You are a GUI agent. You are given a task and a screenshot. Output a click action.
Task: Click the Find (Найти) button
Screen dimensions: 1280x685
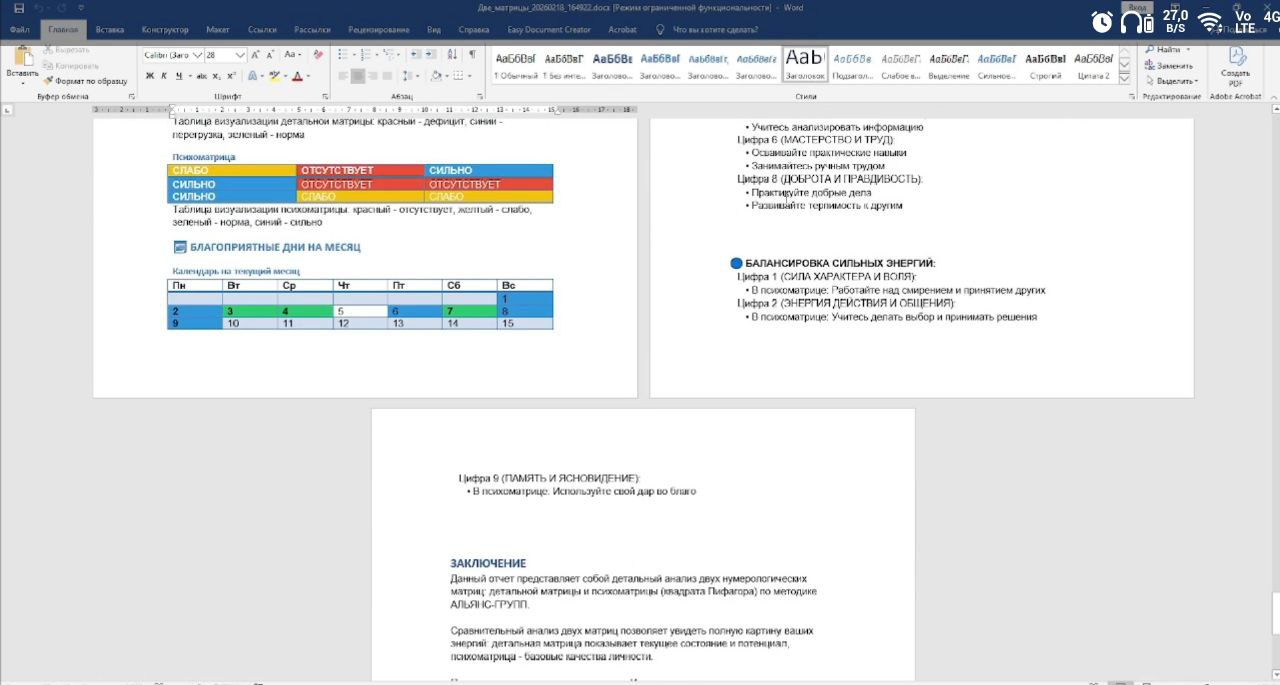1168,49
